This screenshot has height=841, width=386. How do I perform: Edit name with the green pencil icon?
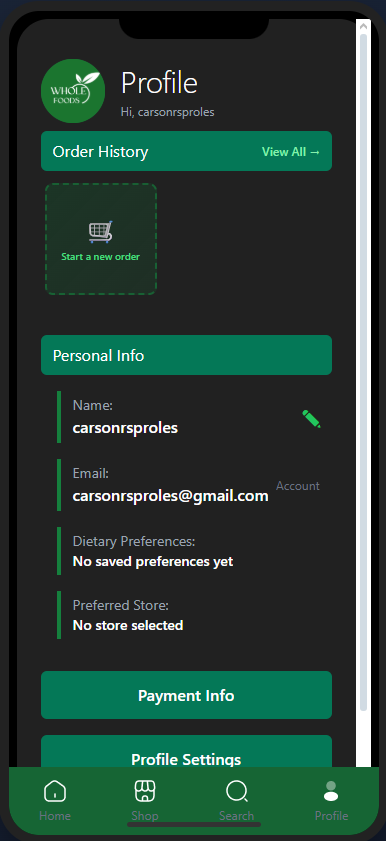(x=311, y=419)
